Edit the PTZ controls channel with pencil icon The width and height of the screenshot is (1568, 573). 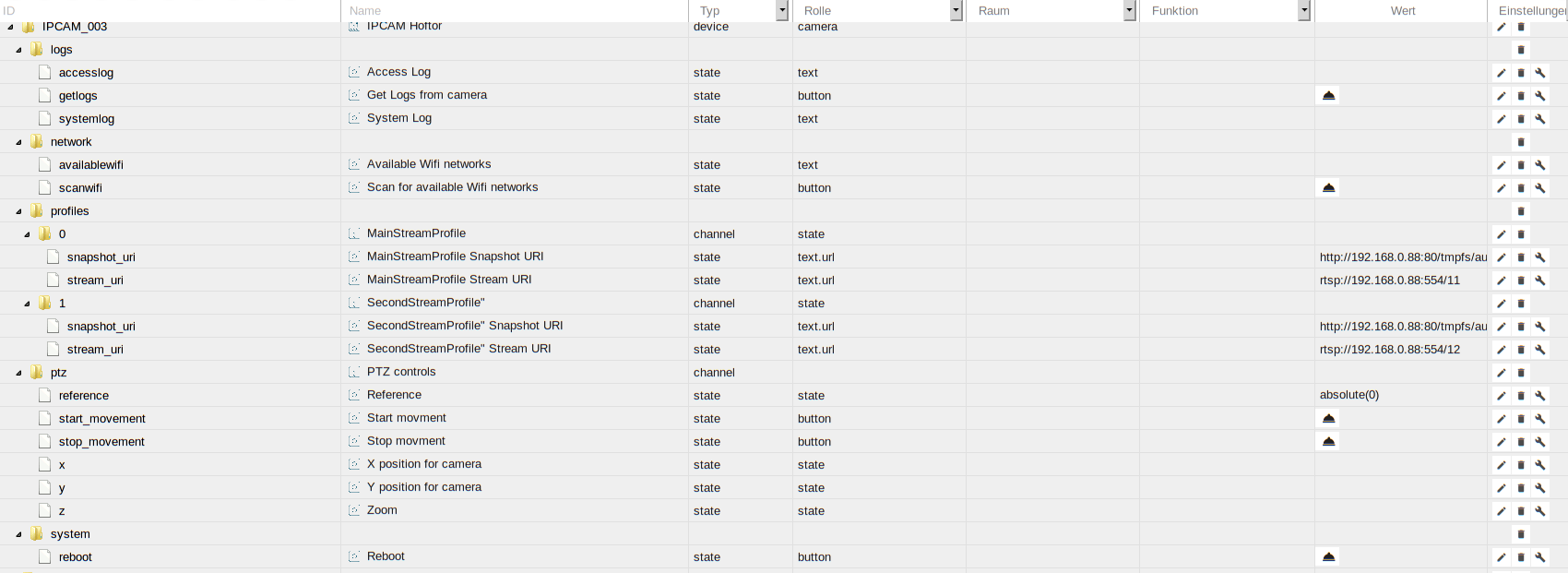coord(1501,373)
